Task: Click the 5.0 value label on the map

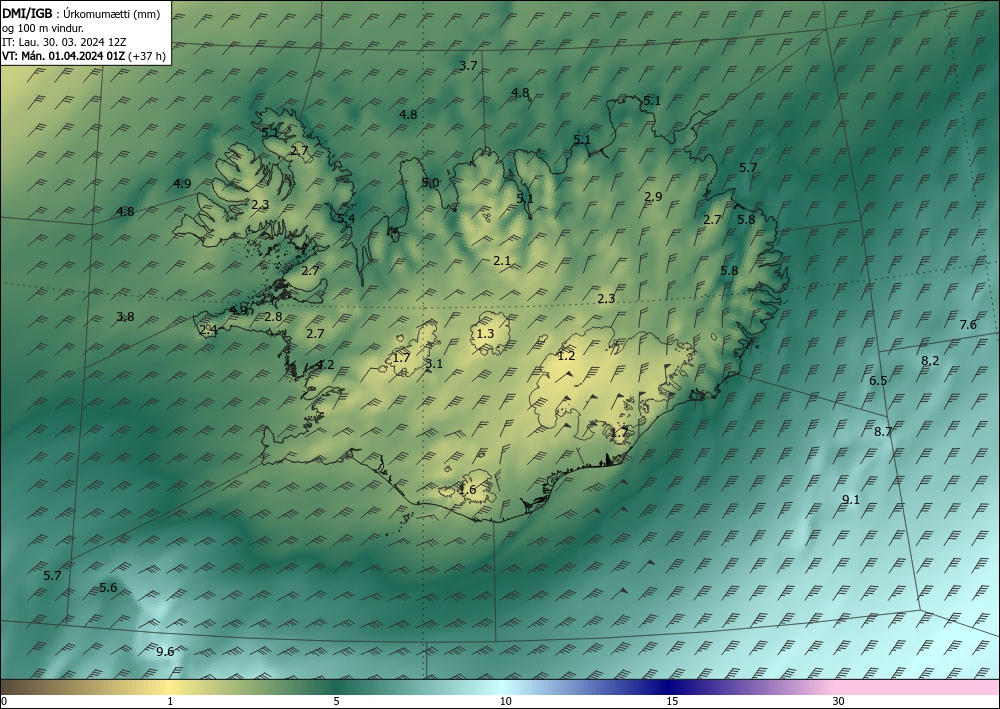Action: (x=430, y=182)
